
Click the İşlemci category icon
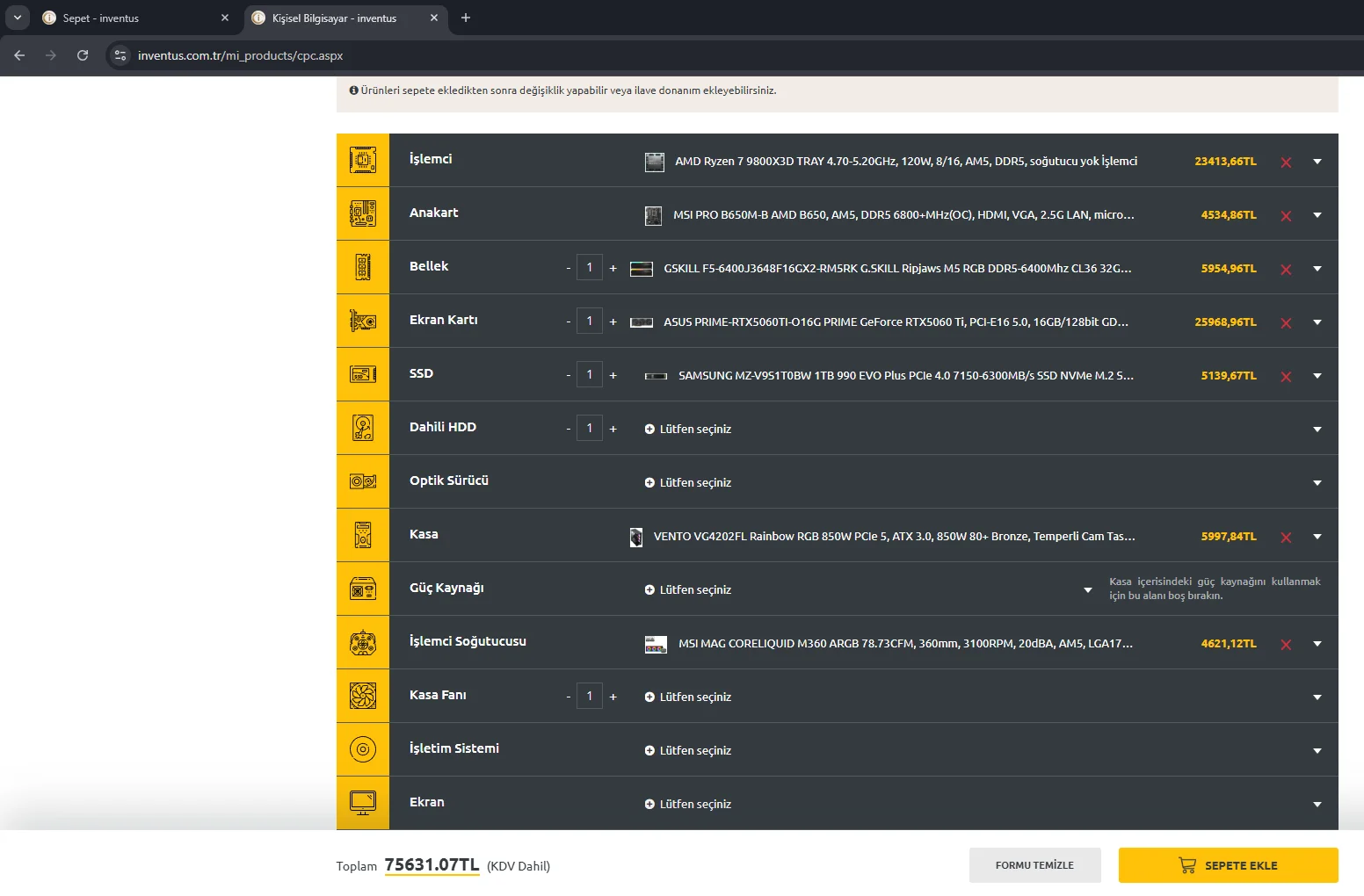pyautogui.click(x=363, y=160)
